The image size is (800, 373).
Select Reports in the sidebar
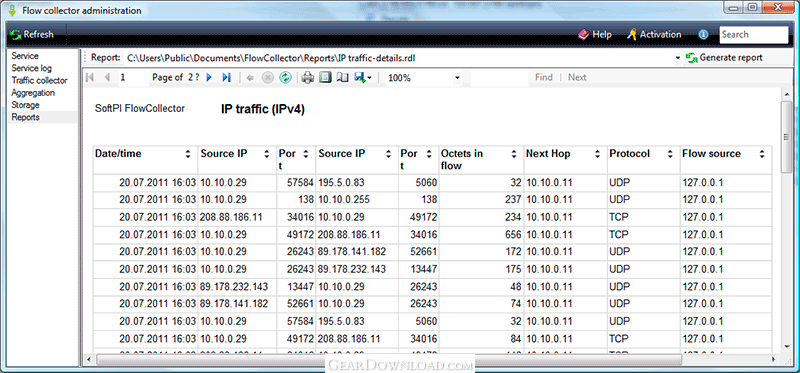coord(26,117)
